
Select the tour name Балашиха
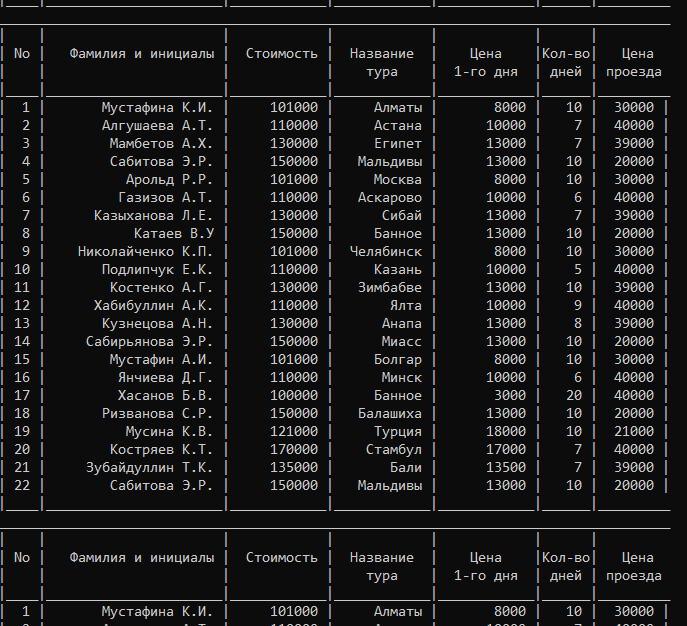pos(390,414)
